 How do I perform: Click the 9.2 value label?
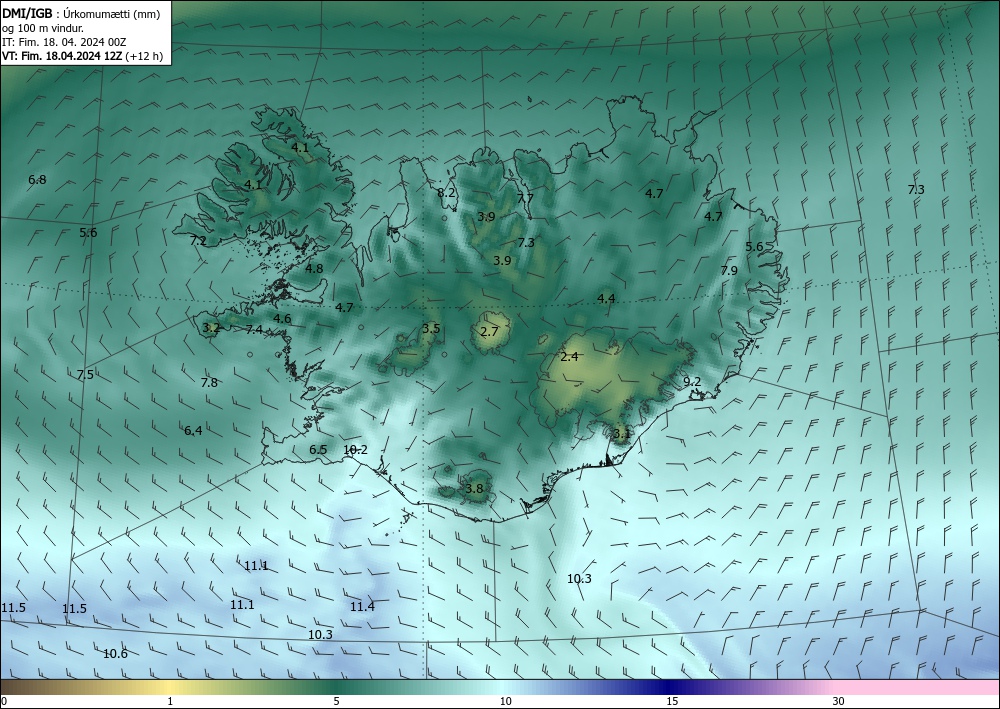tap(693, 382)
